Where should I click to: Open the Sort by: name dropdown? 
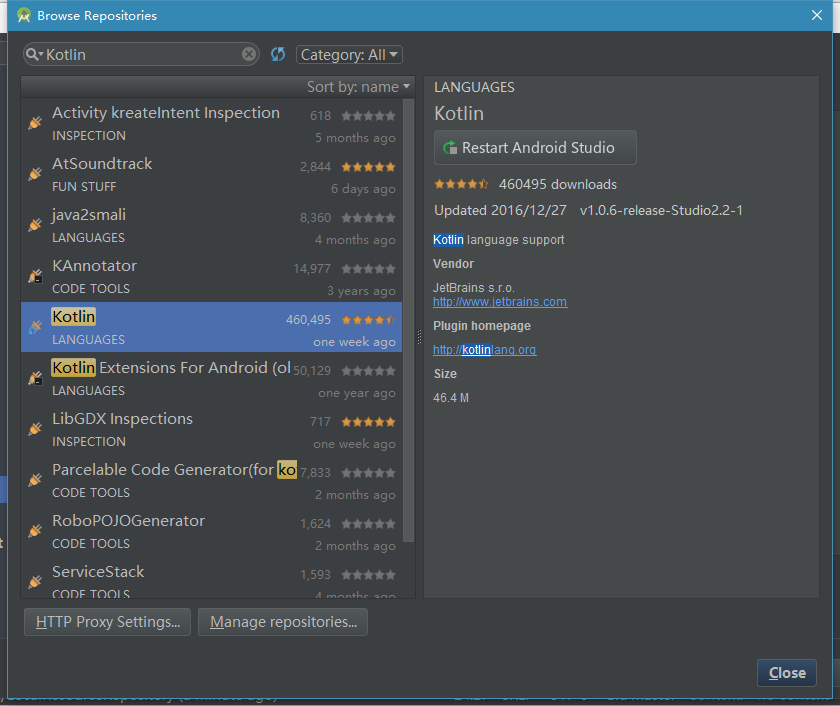[358, 87]
